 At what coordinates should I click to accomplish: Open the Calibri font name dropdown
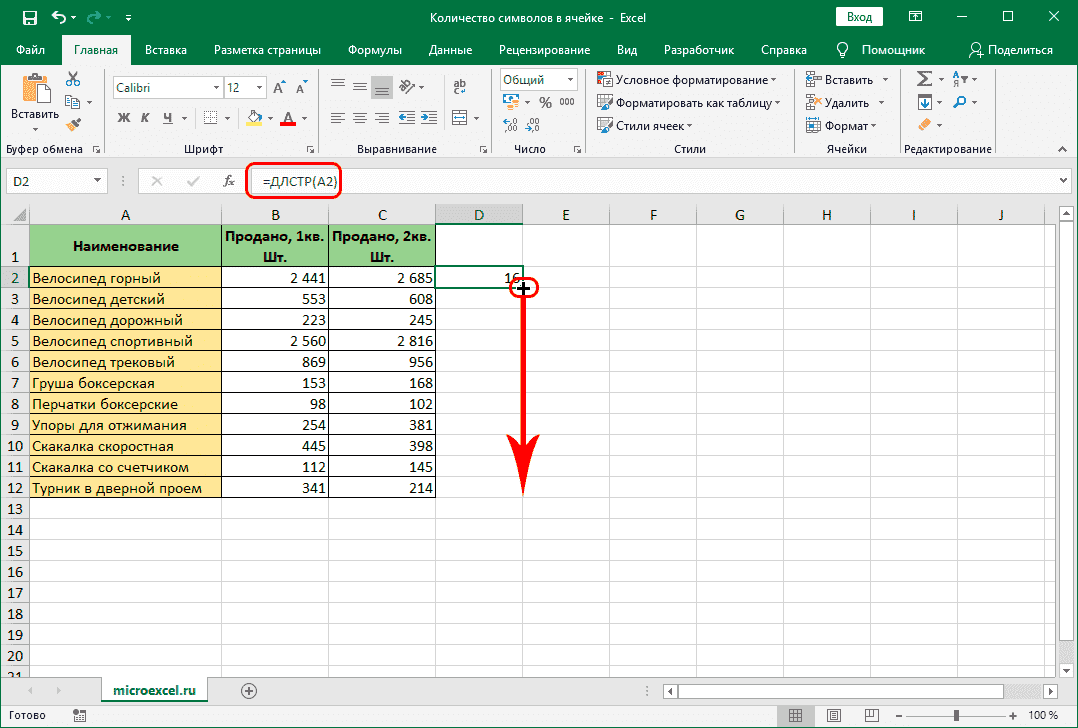point(214,88)
